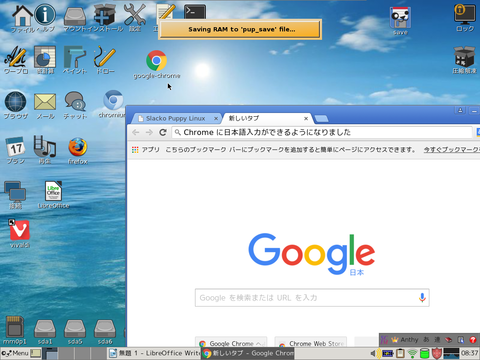Viewport: 480px width, 360px height.
Task: Click the red help icon on Anthy toolbar
Action: pyautogui.click(x=473, y=340)
